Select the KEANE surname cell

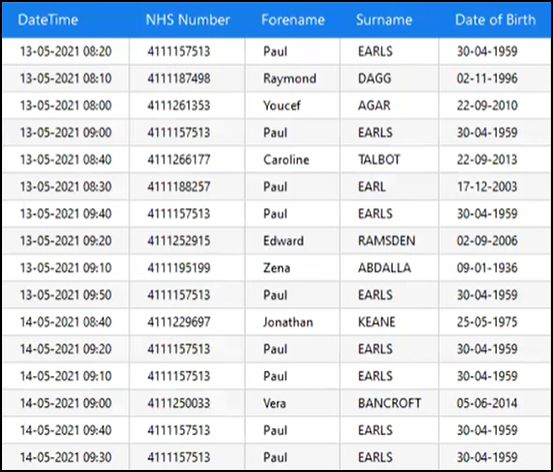pyautogui.click(x=389, y=322)
